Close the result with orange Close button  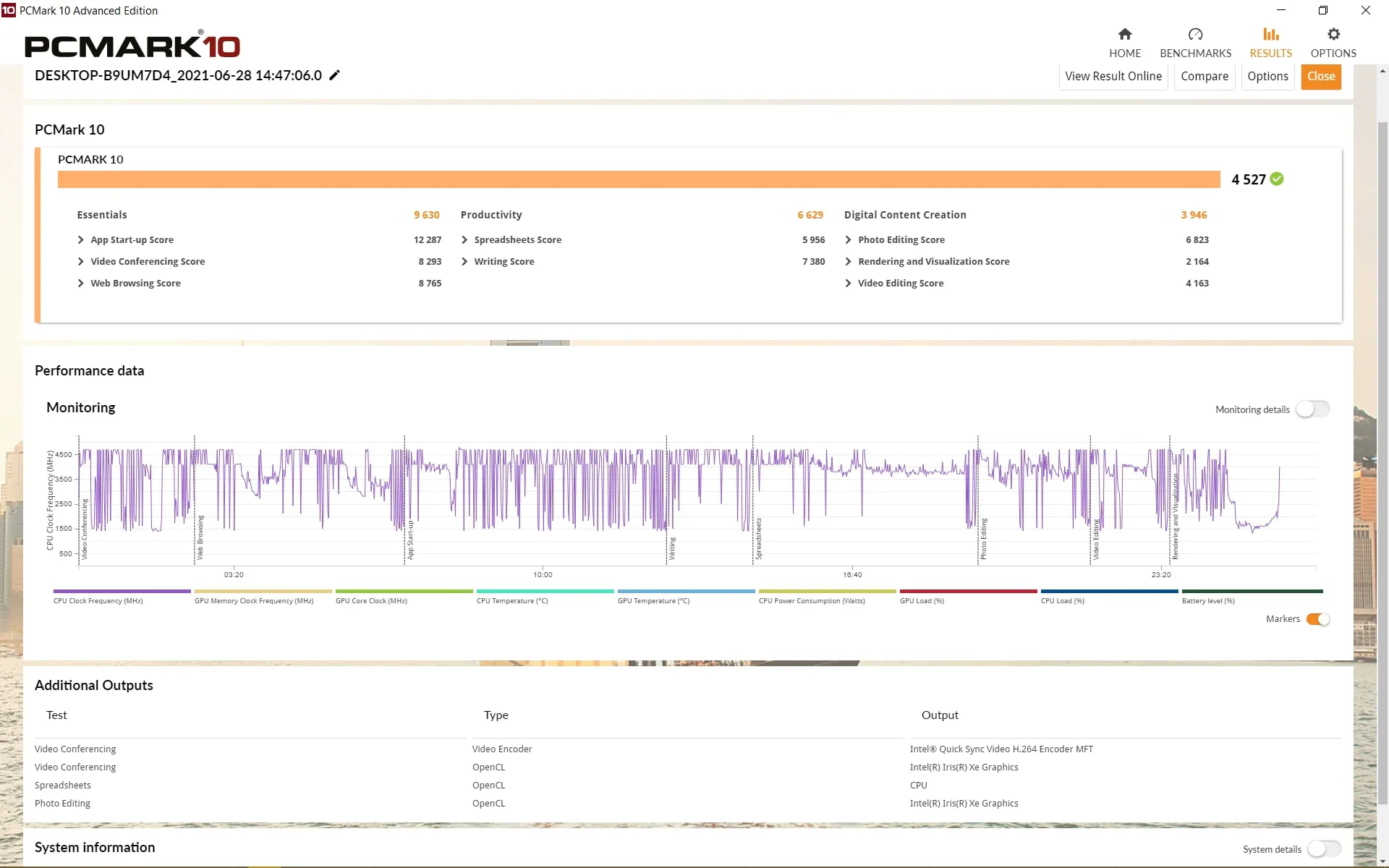[x=1321, y=76]
